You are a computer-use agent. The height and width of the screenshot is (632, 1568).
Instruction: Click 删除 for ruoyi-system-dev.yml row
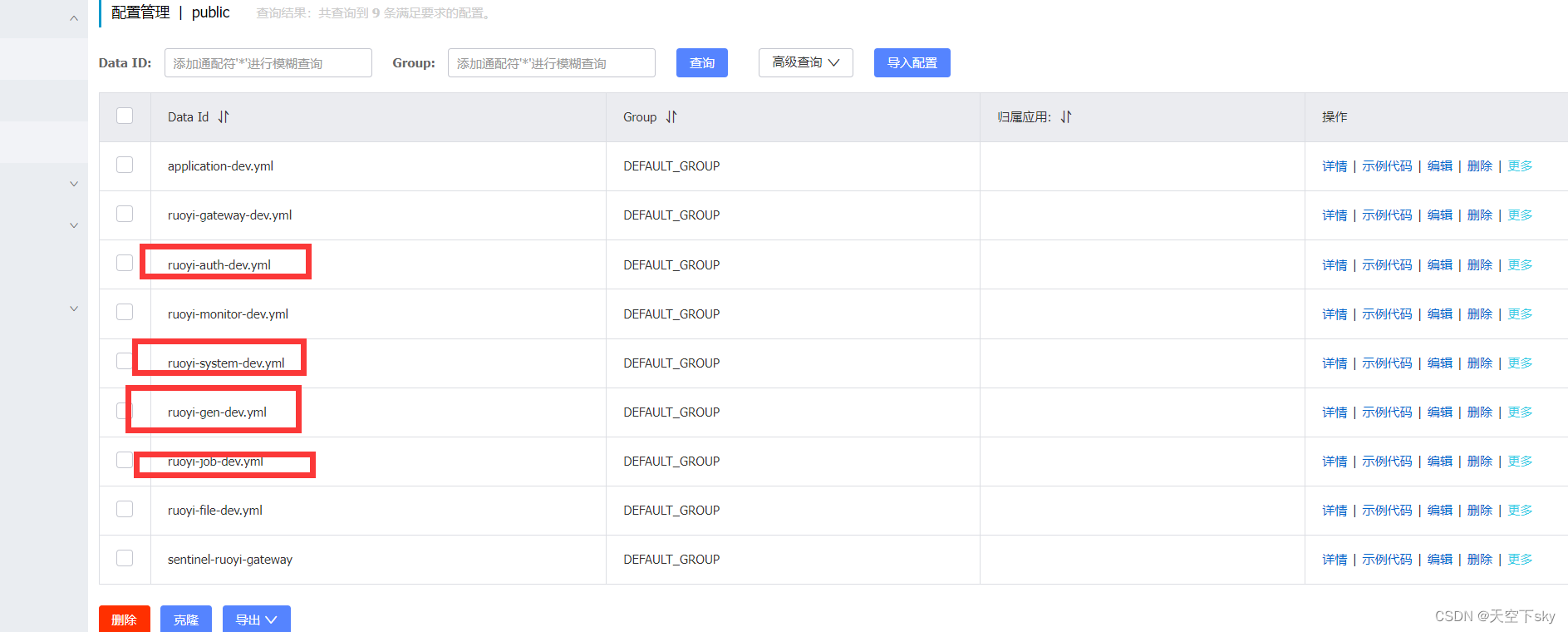(x=1480, y=363)
